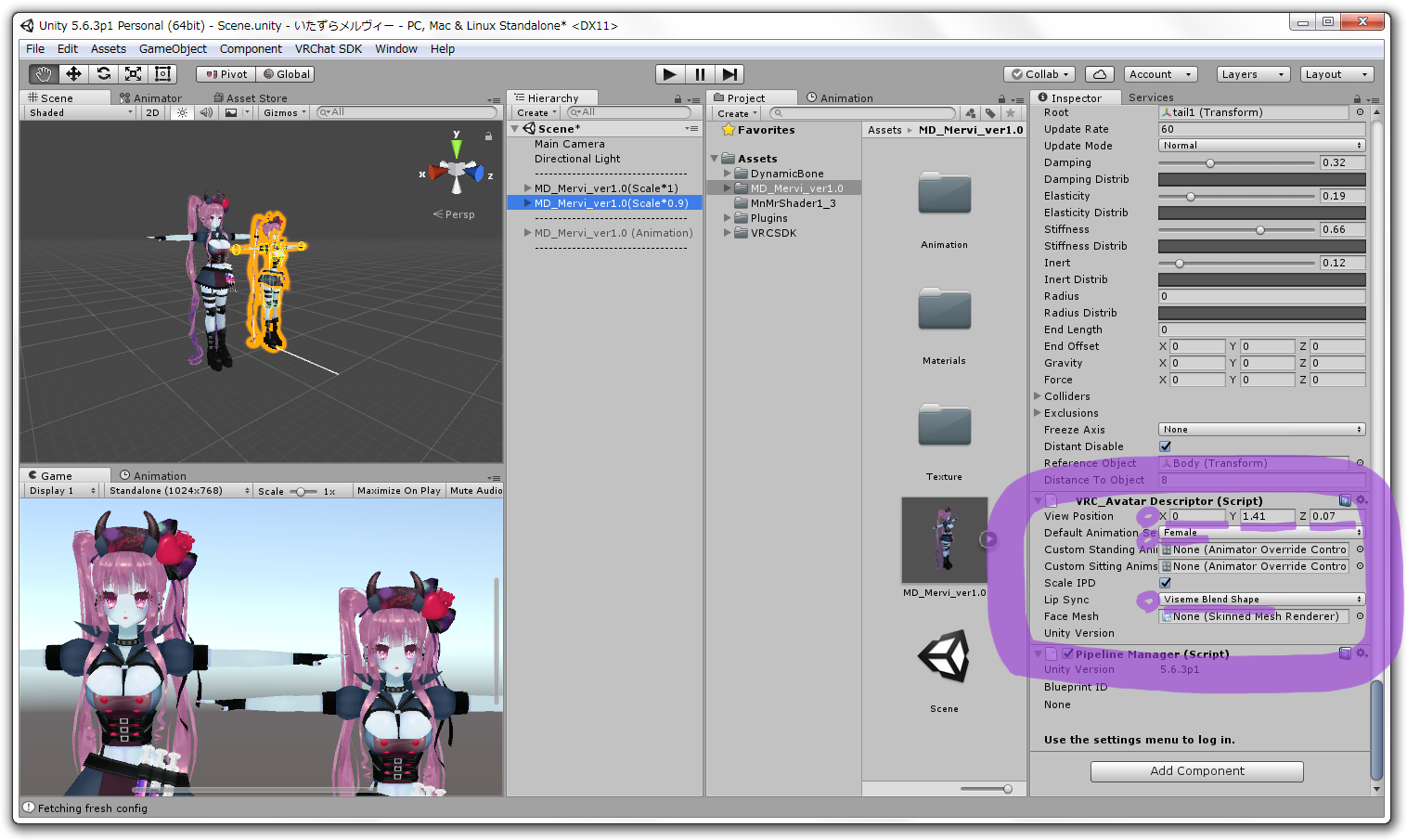Viewport: 1407px width, 840px height.
Task: Select the Hand tool
Action: point(43,74)
